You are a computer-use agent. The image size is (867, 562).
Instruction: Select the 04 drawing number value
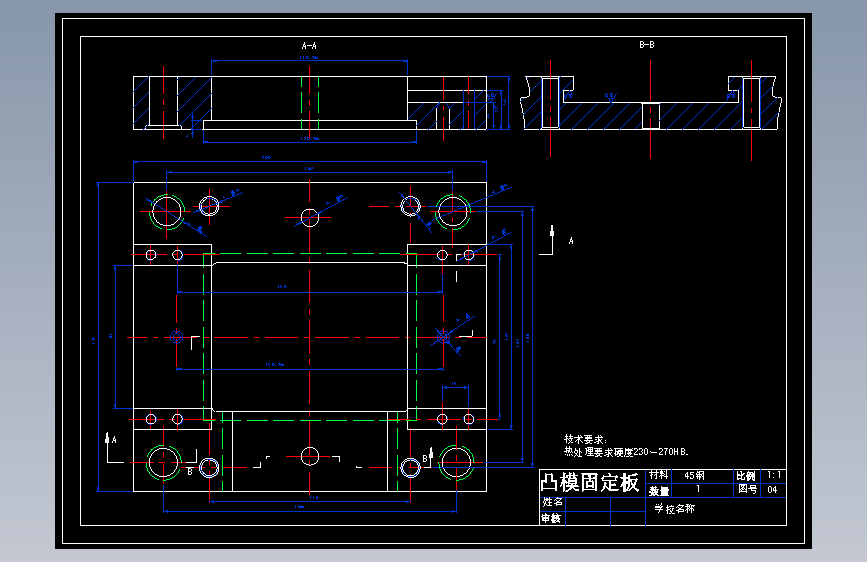point(772,490)
